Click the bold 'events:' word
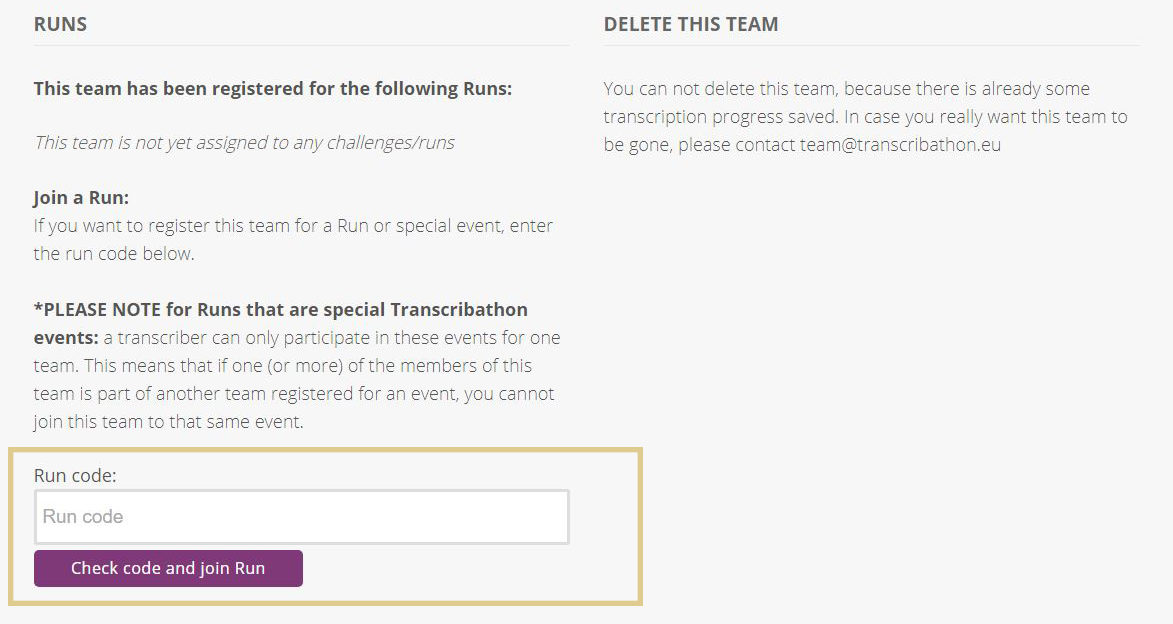This screenshot has width=1173, height=624. coord(66,338)
